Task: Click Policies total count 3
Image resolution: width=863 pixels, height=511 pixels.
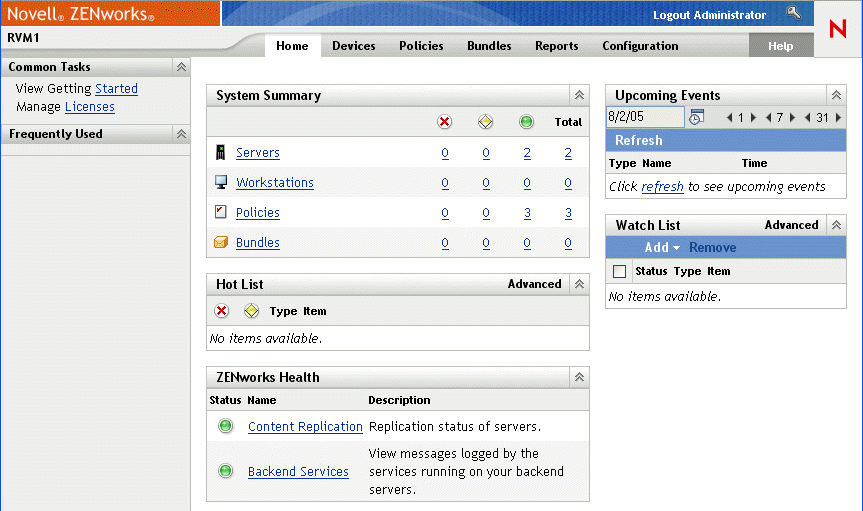Action: tap(568, 213)
